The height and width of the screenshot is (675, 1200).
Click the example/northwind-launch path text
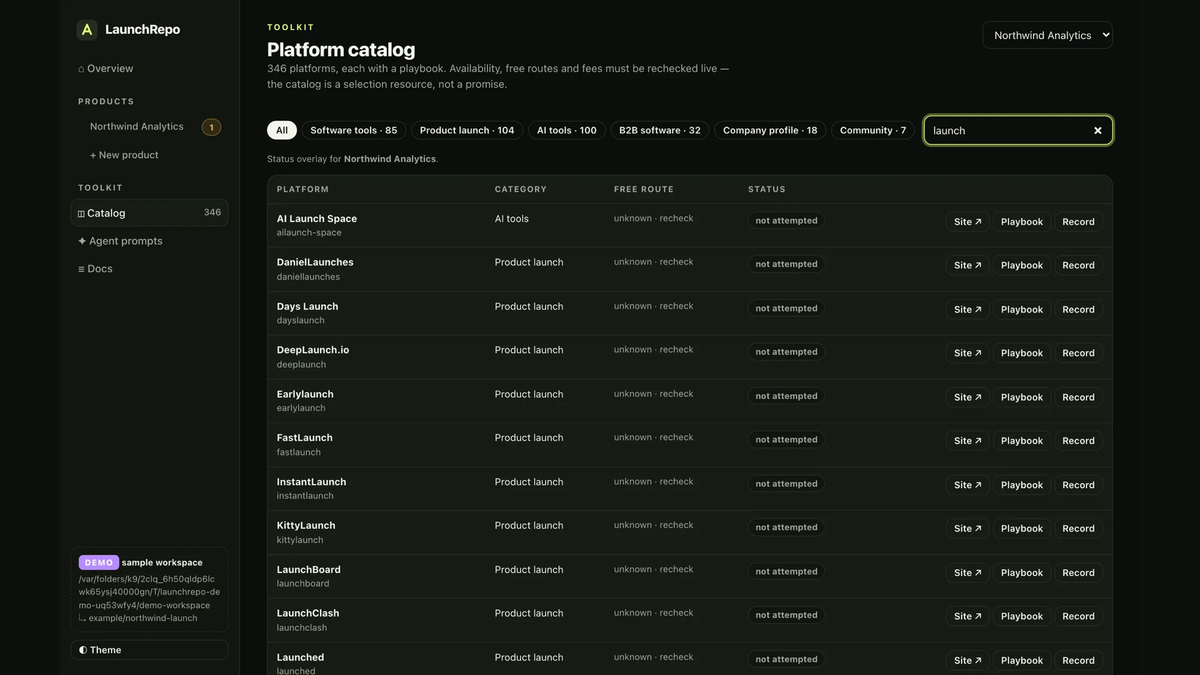point(143,618)
